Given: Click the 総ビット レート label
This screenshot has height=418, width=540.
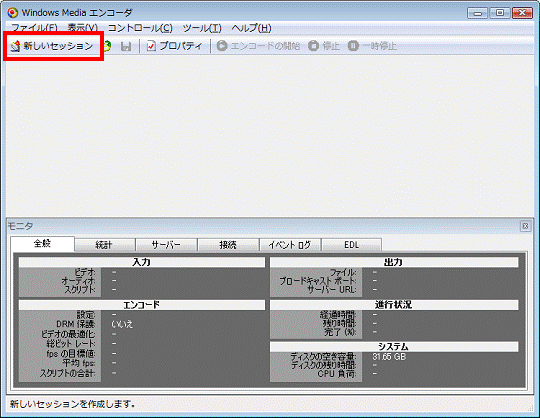Looking at the screenshot, I should [71, 344].
